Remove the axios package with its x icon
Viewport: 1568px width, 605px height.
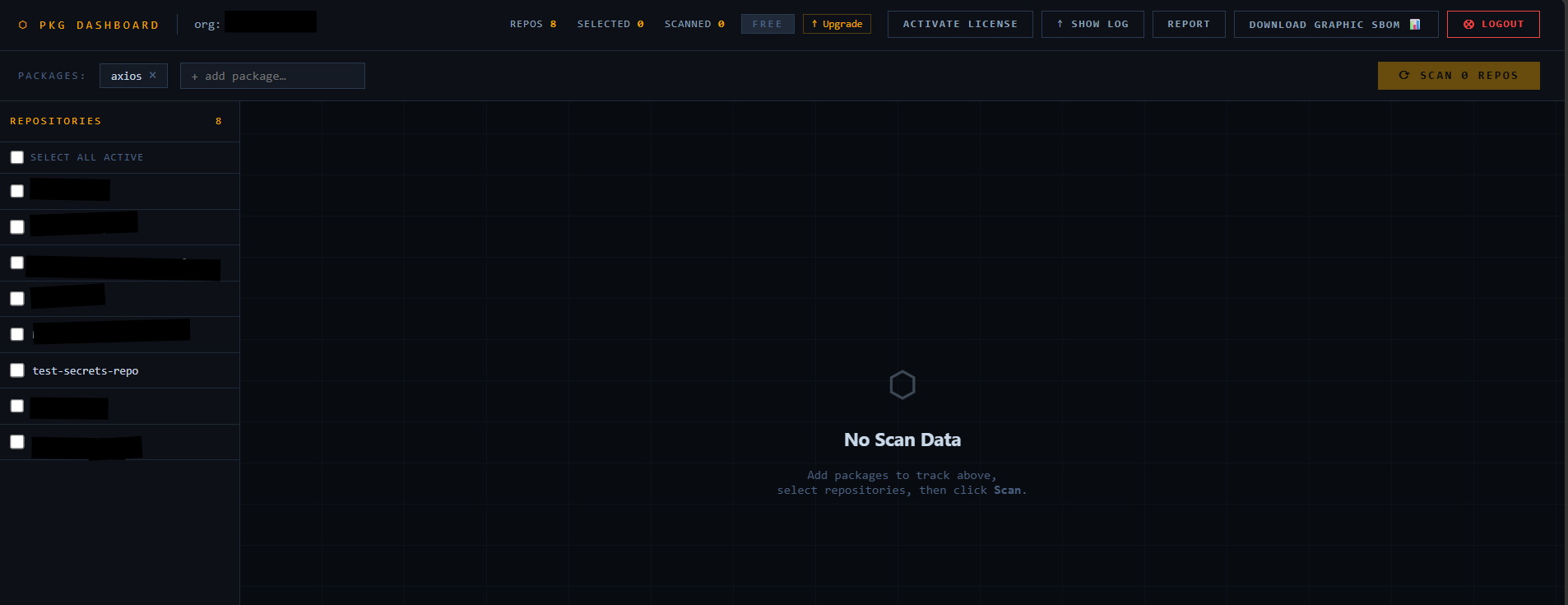point(152,75)
